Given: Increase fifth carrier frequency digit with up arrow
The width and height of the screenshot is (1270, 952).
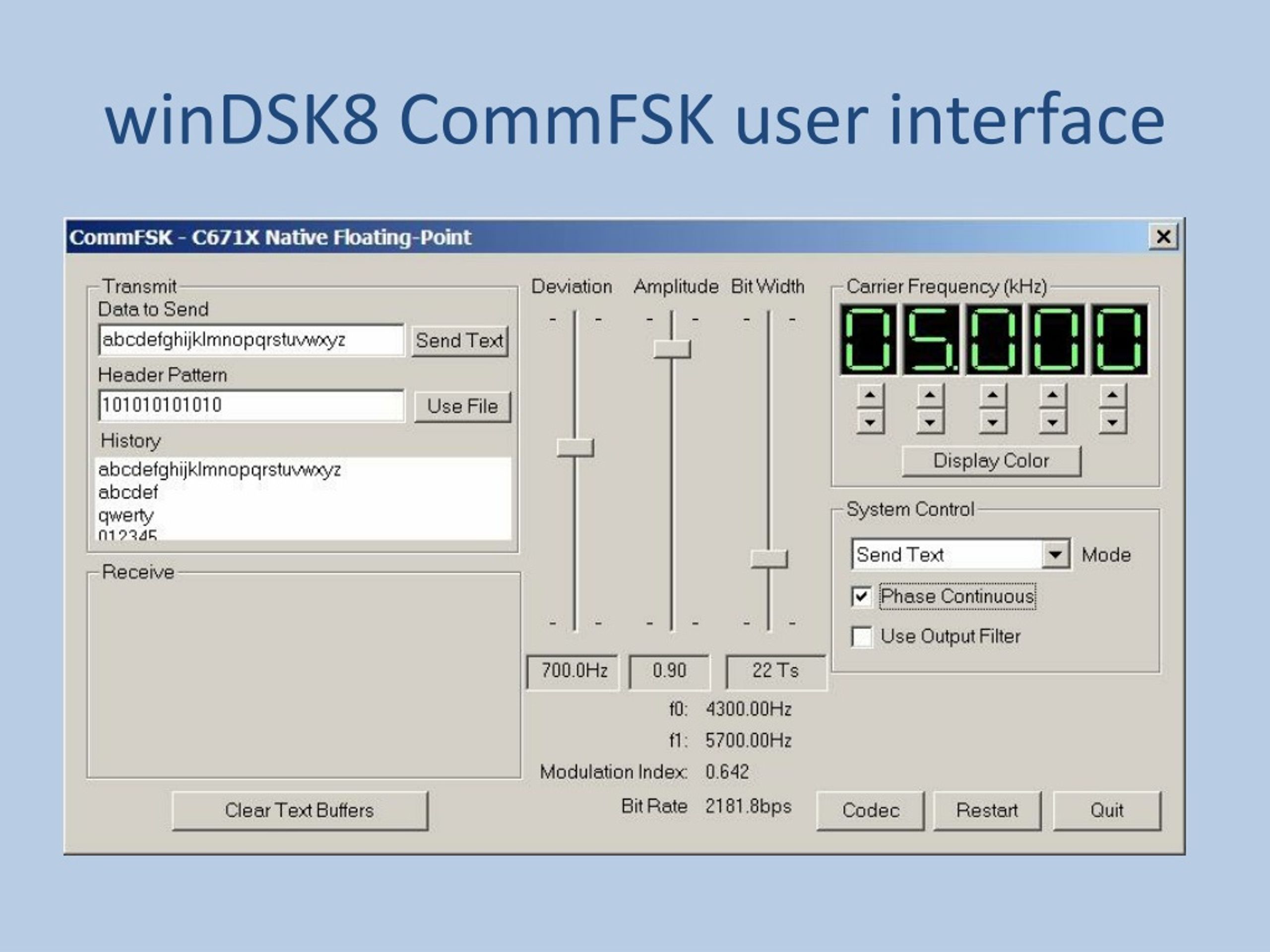Looking at the screenshot, I should pyautogui.click(x=1113, y=395).
